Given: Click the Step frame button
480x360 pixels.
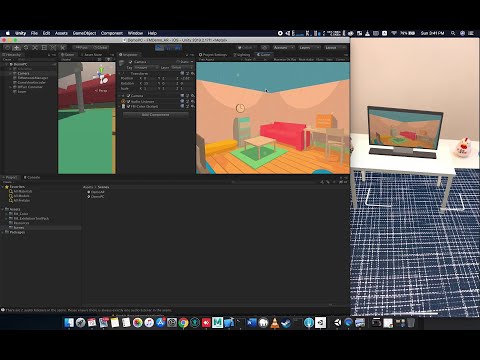Looking at the screenshot, I should coord(177,48).
